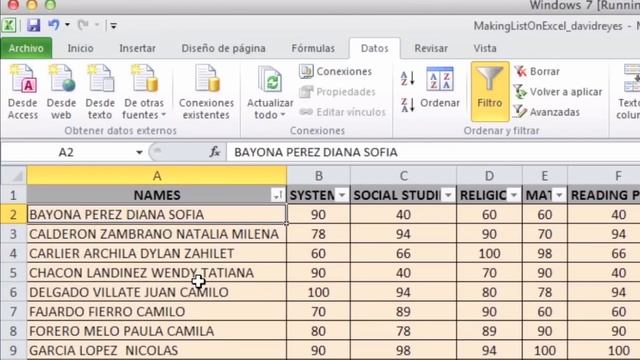Click the Excel application icon in title bar
Viewport: 640px width, 360px height.
(x=9, y=25)
